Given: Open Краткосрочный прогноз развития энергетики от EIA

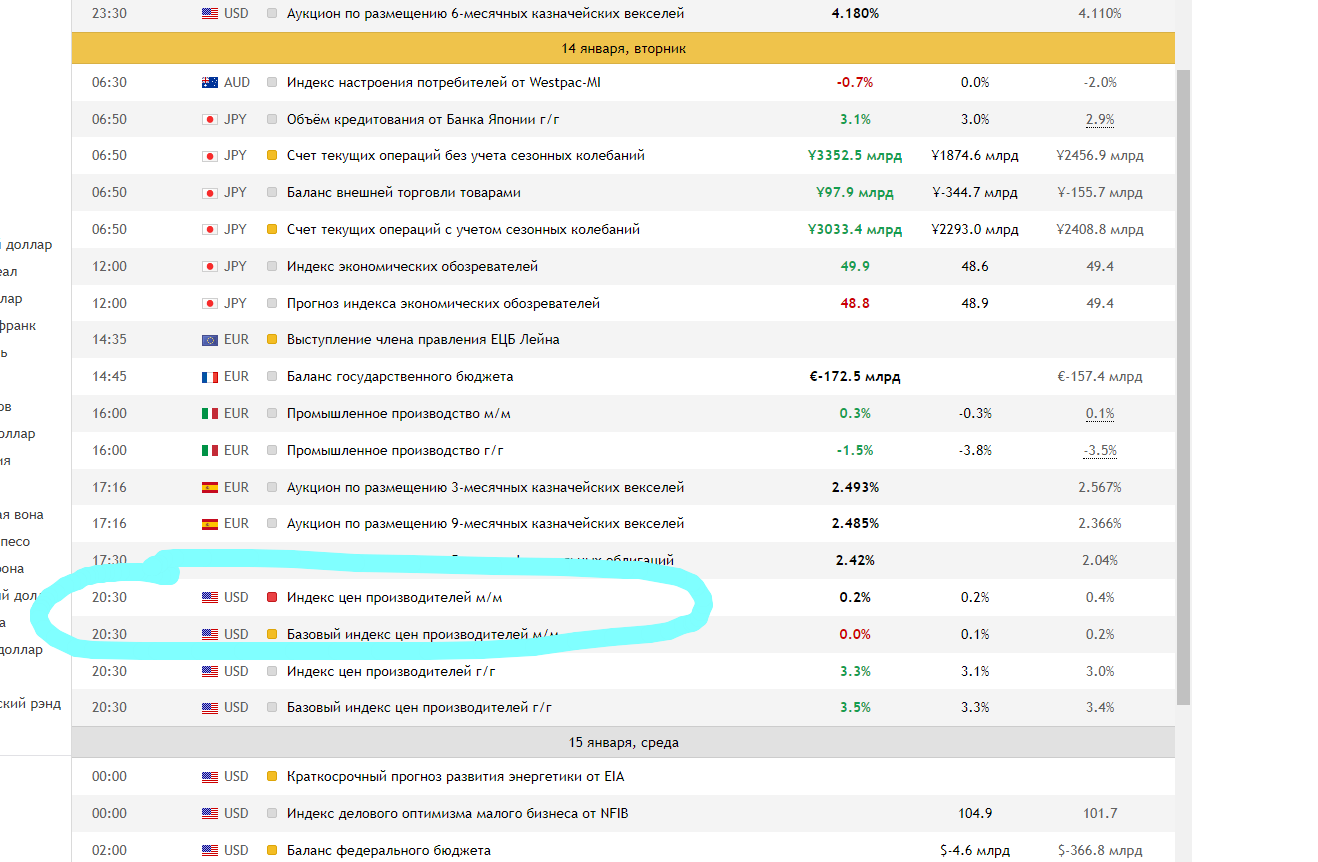Looking at the screenshot, I should (x=455, y=776).
